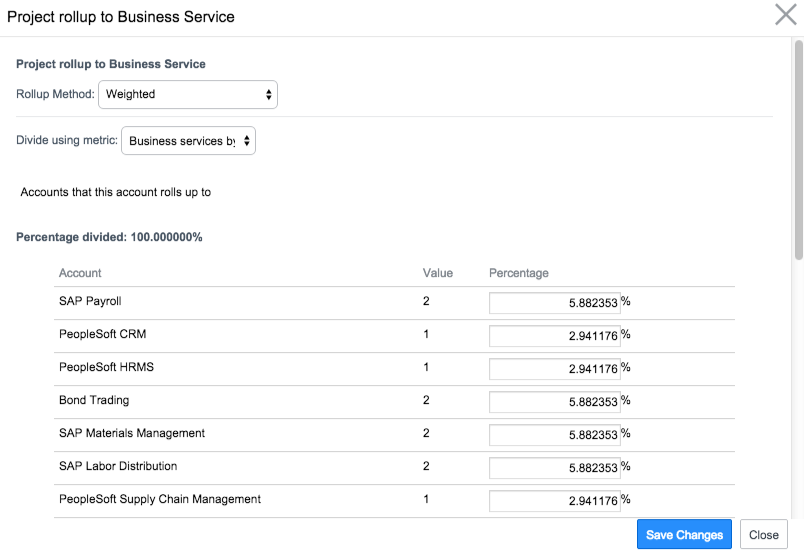Select the PeopleSoft HRMS account name
The width and height of the screenshot is (804, 560).
click(106, 367)
